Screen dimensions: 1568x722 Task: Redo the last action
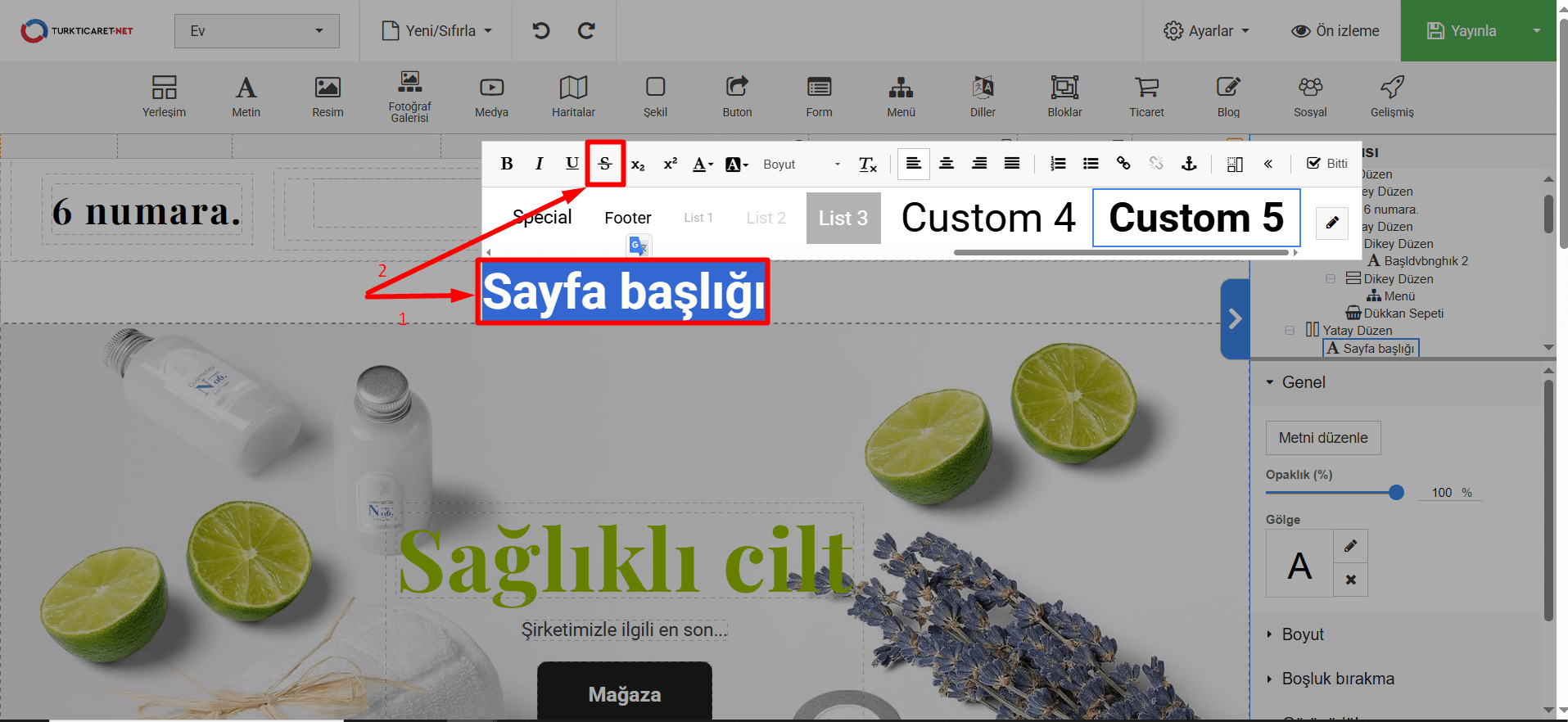point(586,30)
